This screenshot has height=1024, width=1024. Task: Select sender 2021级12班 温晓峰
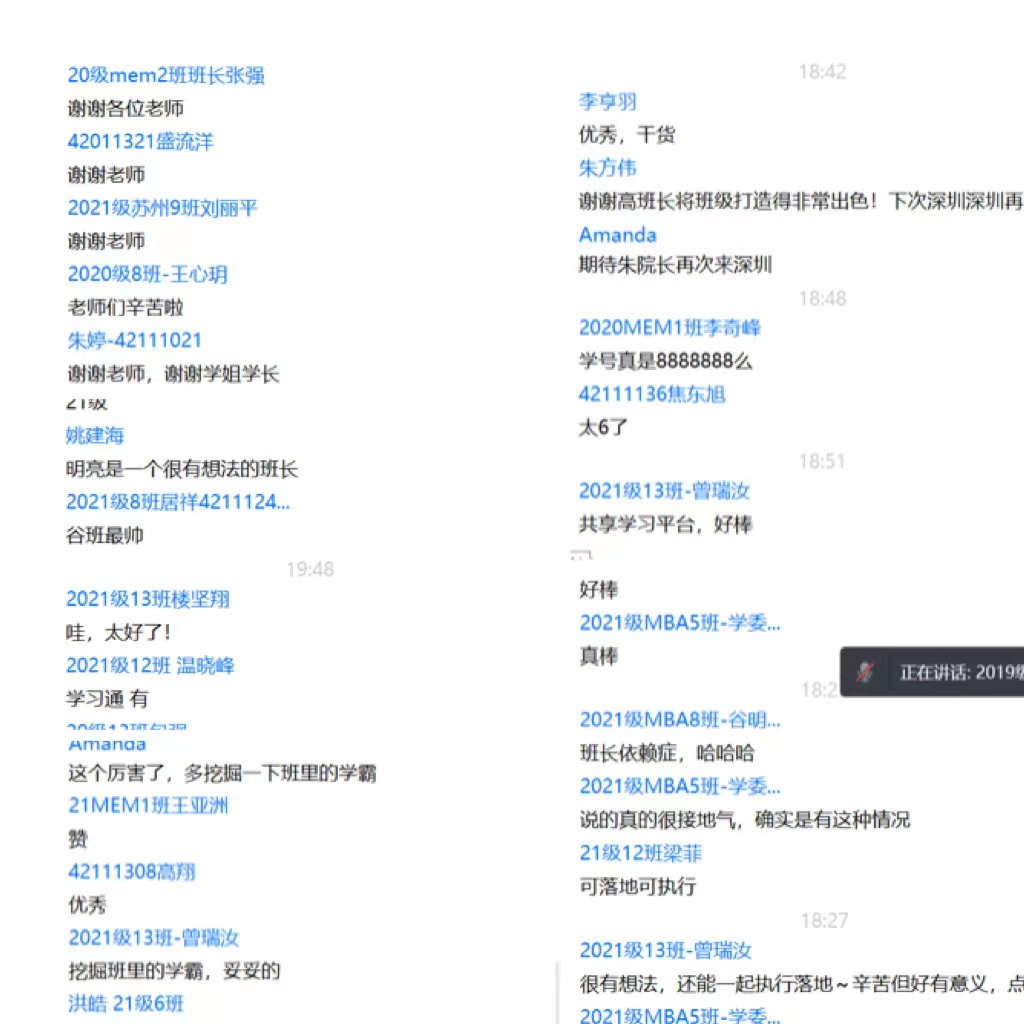(150, 666)
